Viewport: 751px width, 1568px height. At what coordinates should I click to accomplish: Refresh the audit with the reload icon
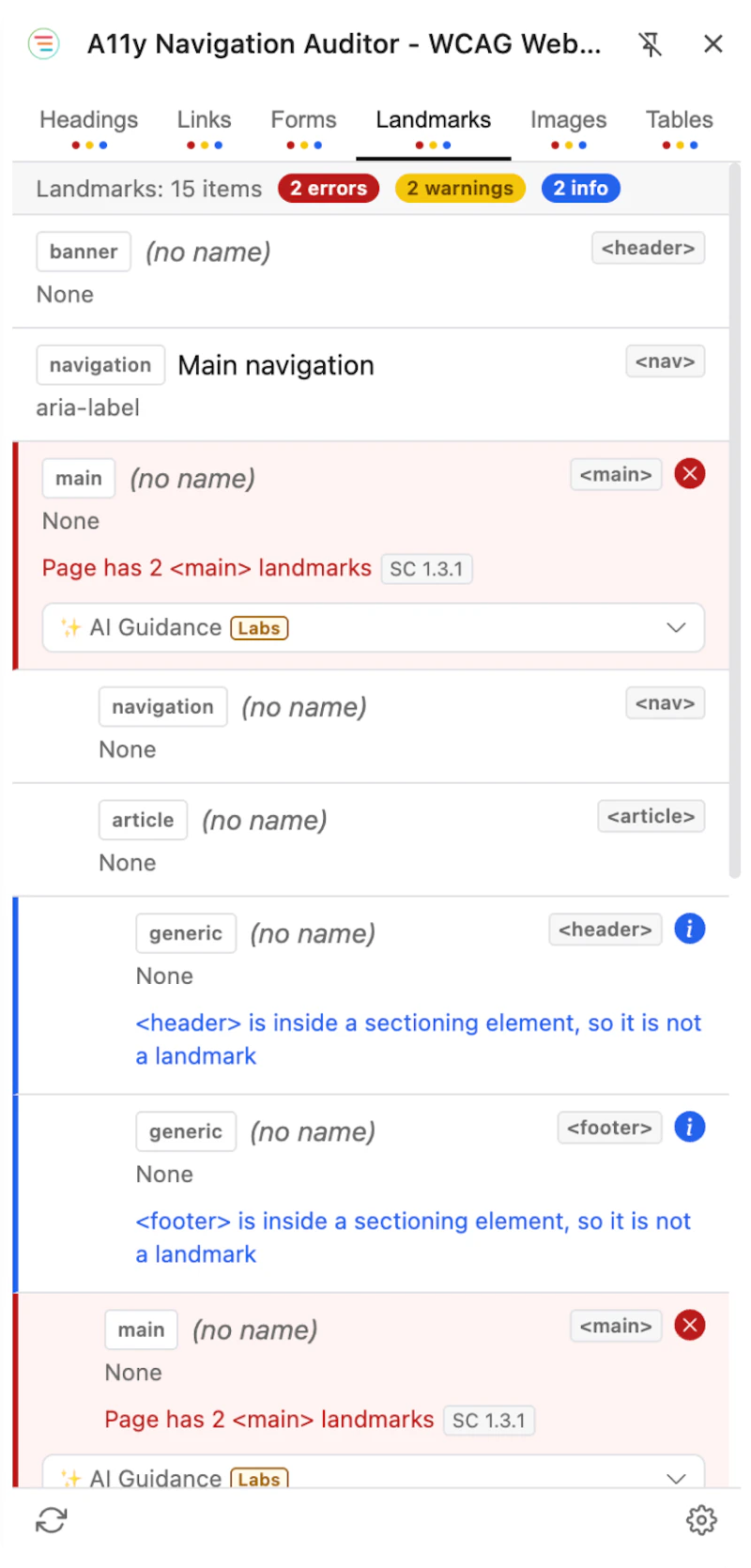(52, 1520)
